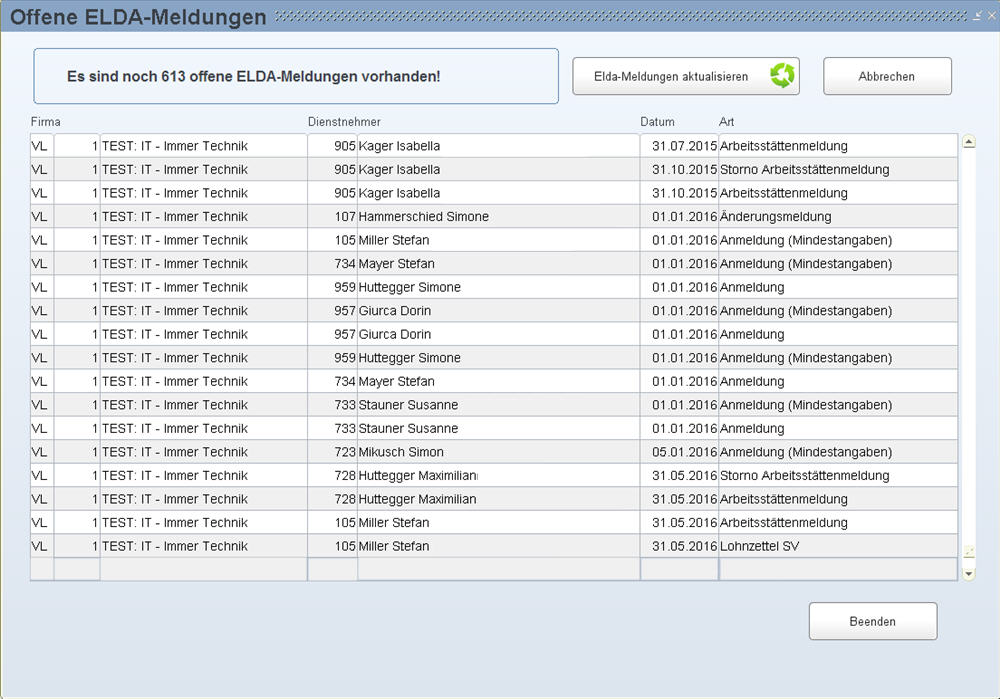The image size is (1000, 699).
Task: Click employee number 723 cell
Action: point(332,452)
